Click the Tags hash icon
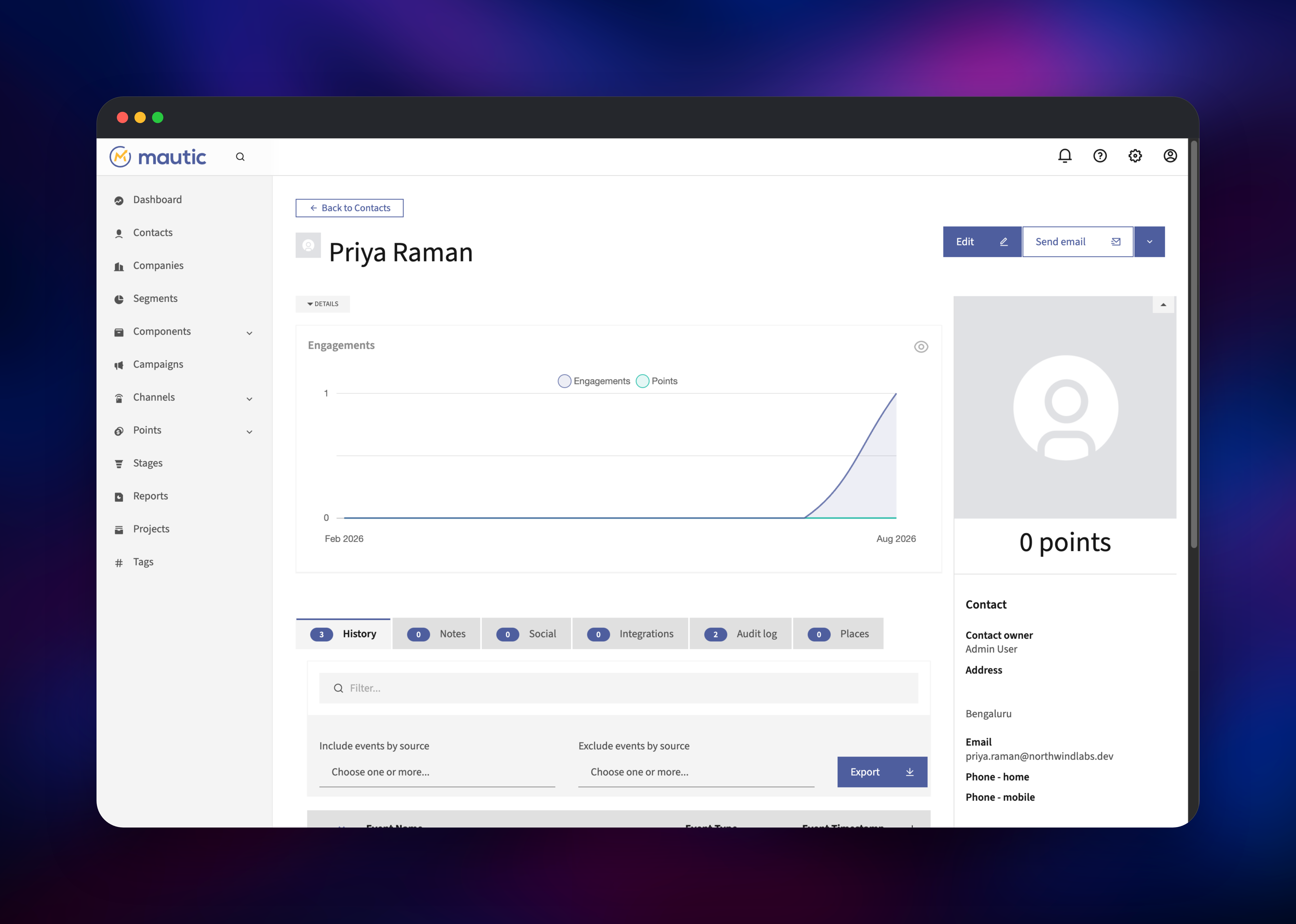This screenshot has width=1296, height=924. click(x=119, y=563)
